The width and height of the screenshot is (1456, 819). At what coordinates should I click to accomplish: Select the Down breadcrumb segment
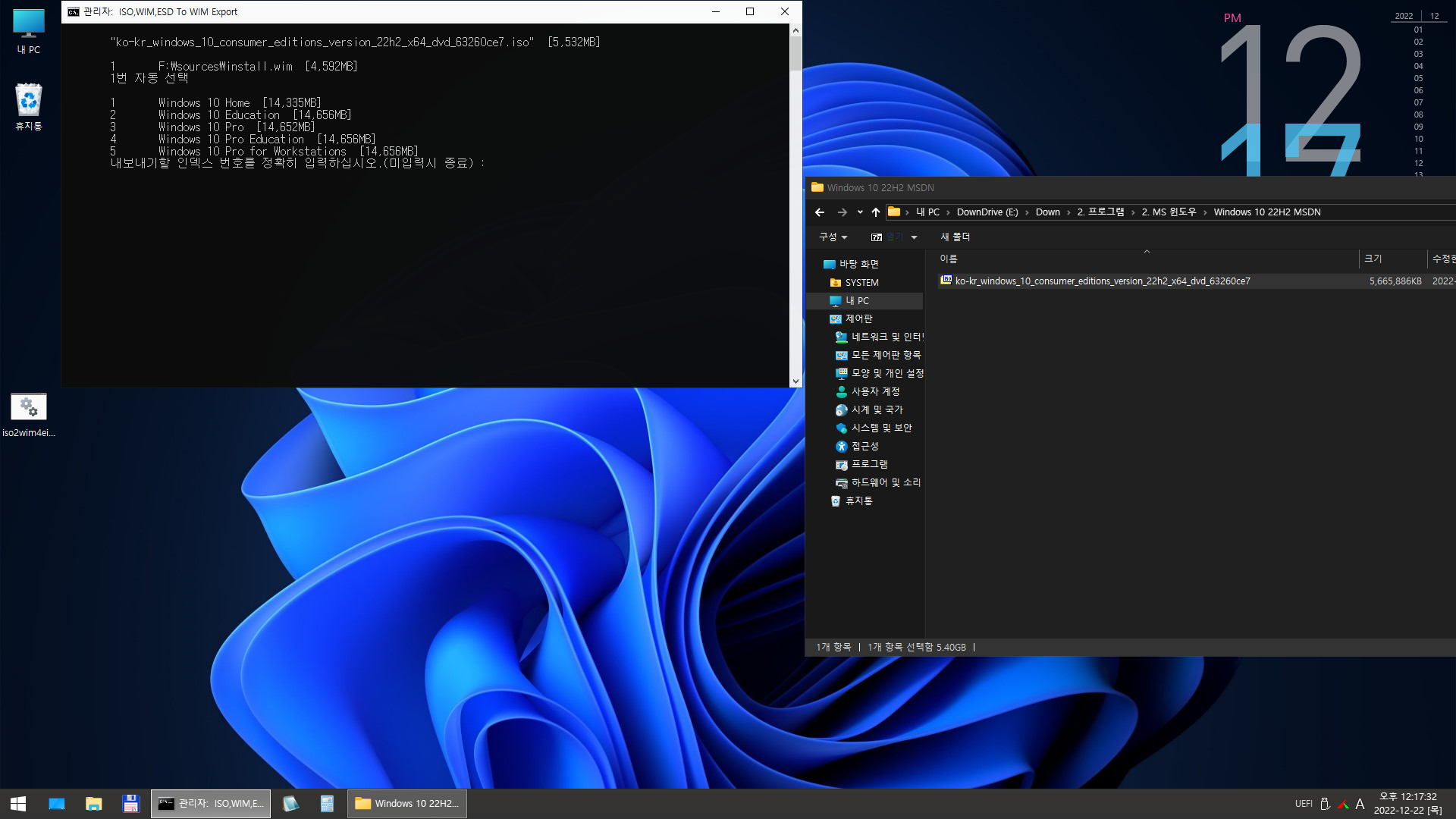pos(1047,212)
